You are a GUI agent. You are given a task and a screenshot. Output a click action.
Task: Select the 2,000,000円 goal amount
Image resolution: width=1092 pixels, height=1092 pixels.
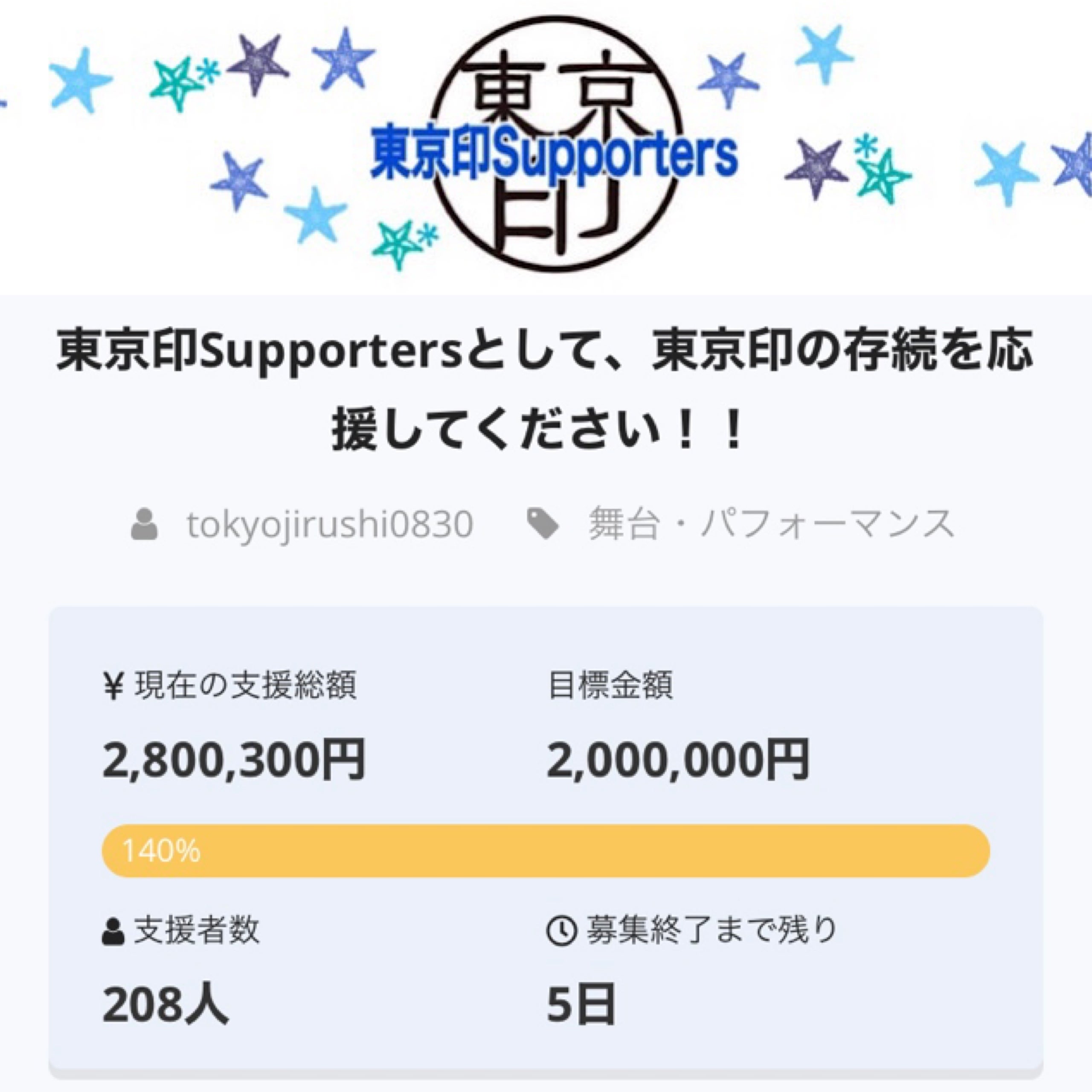tap(678, 760)
